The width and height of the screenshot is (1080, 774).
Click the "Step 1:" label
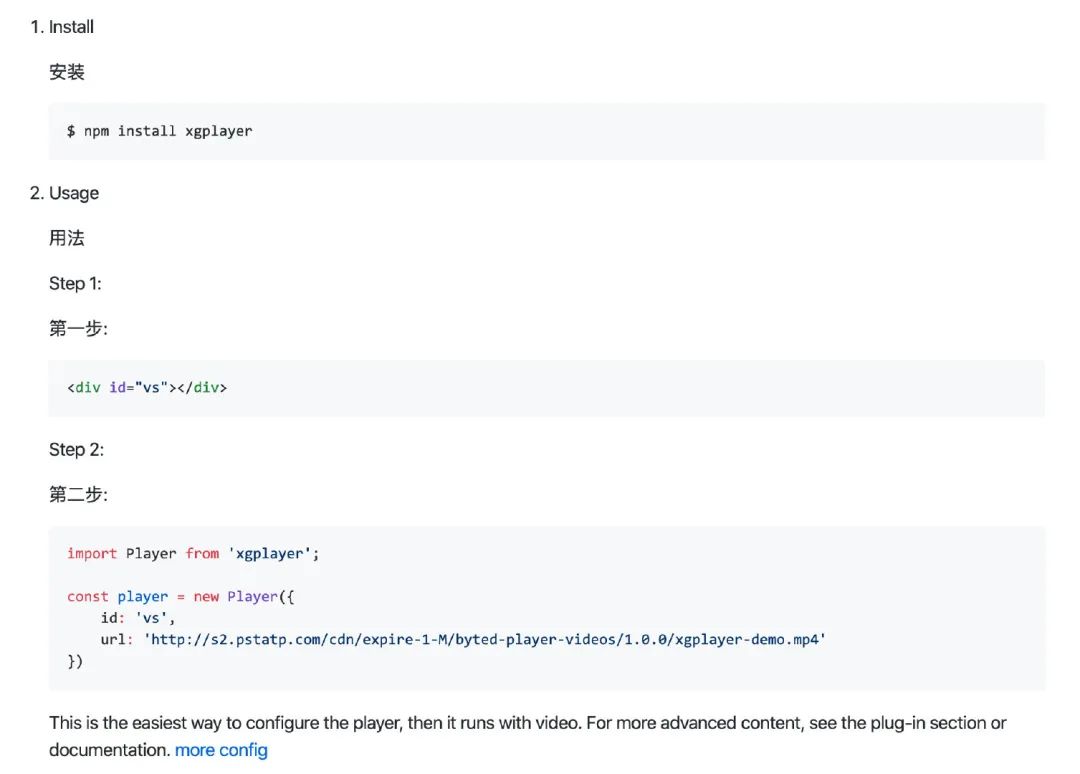(x=75, y=283)
